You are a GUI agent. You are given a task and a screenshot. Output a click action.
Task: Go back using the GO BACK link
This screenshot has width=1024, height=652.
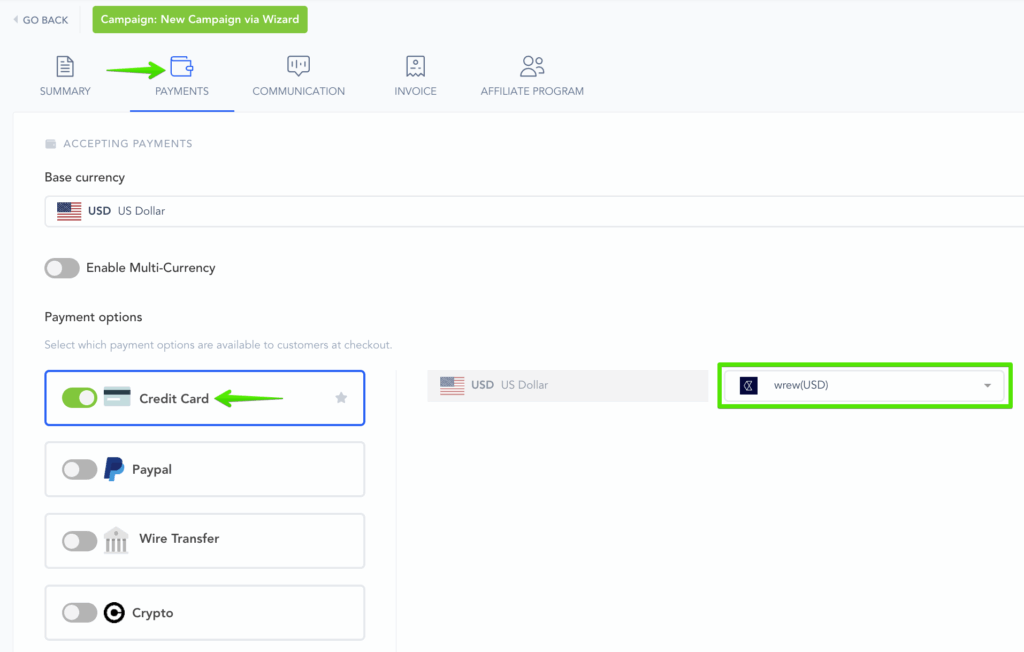click(x=41, y=20)
